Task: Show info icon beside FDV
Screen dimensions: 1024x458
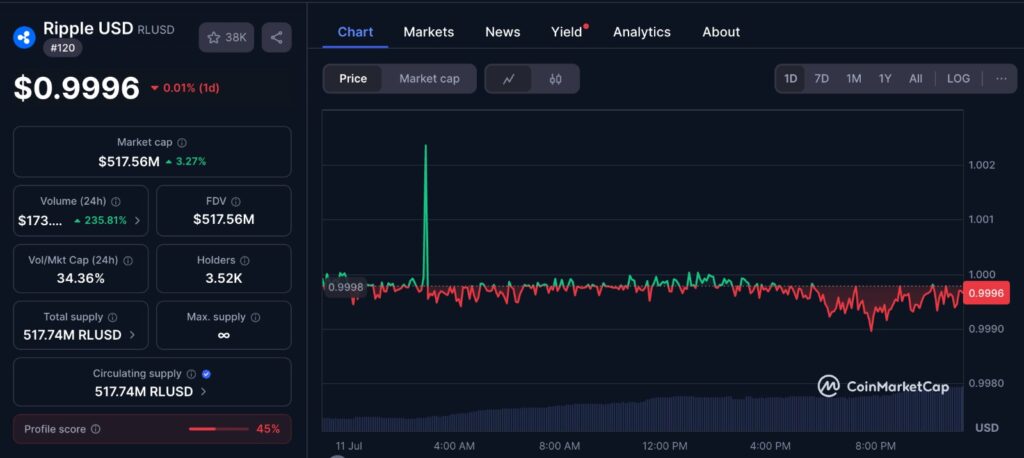Action: tap(236, 202)
